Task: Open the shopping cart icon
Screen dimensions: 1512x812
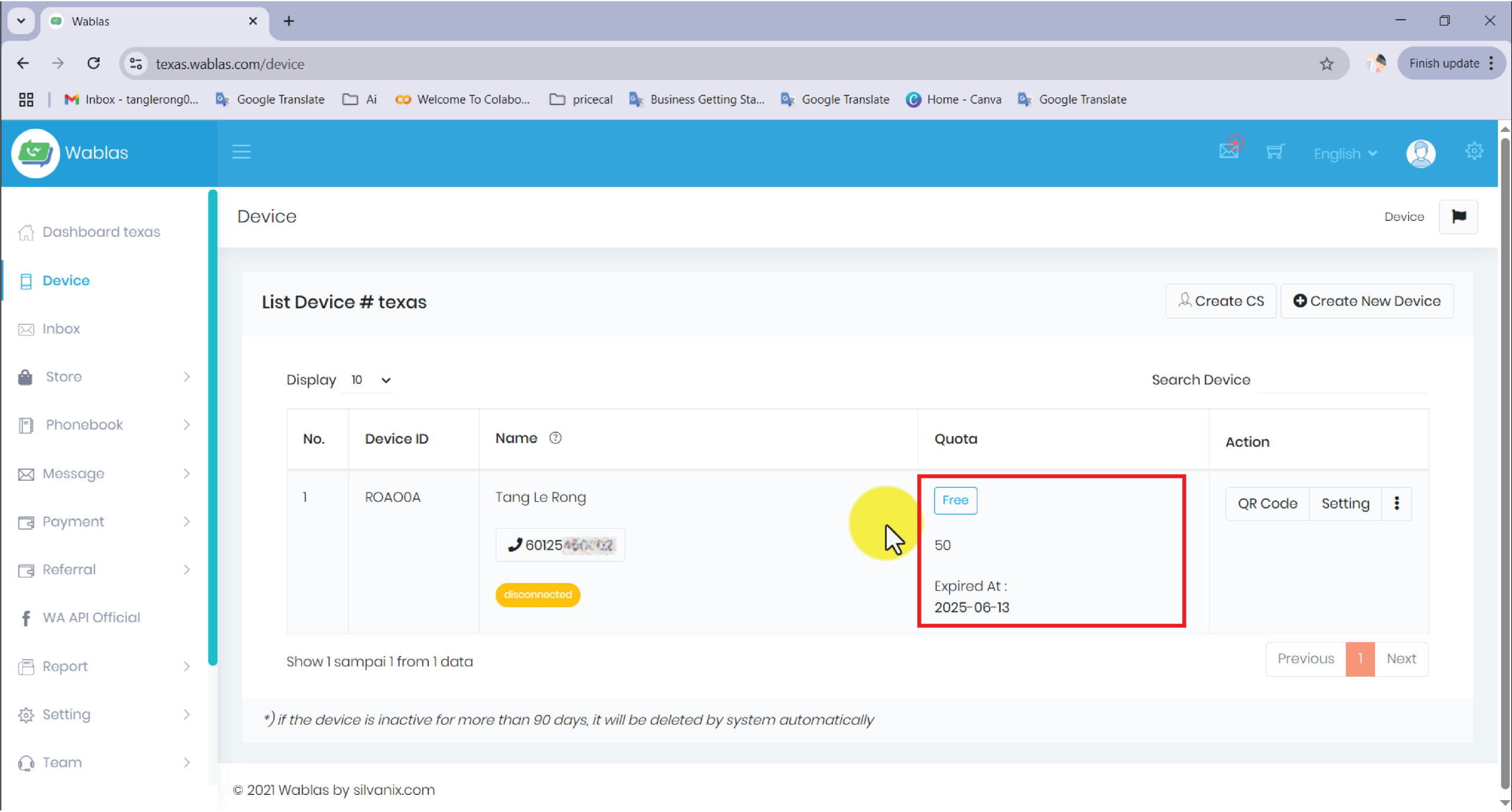Action: 1275,152
